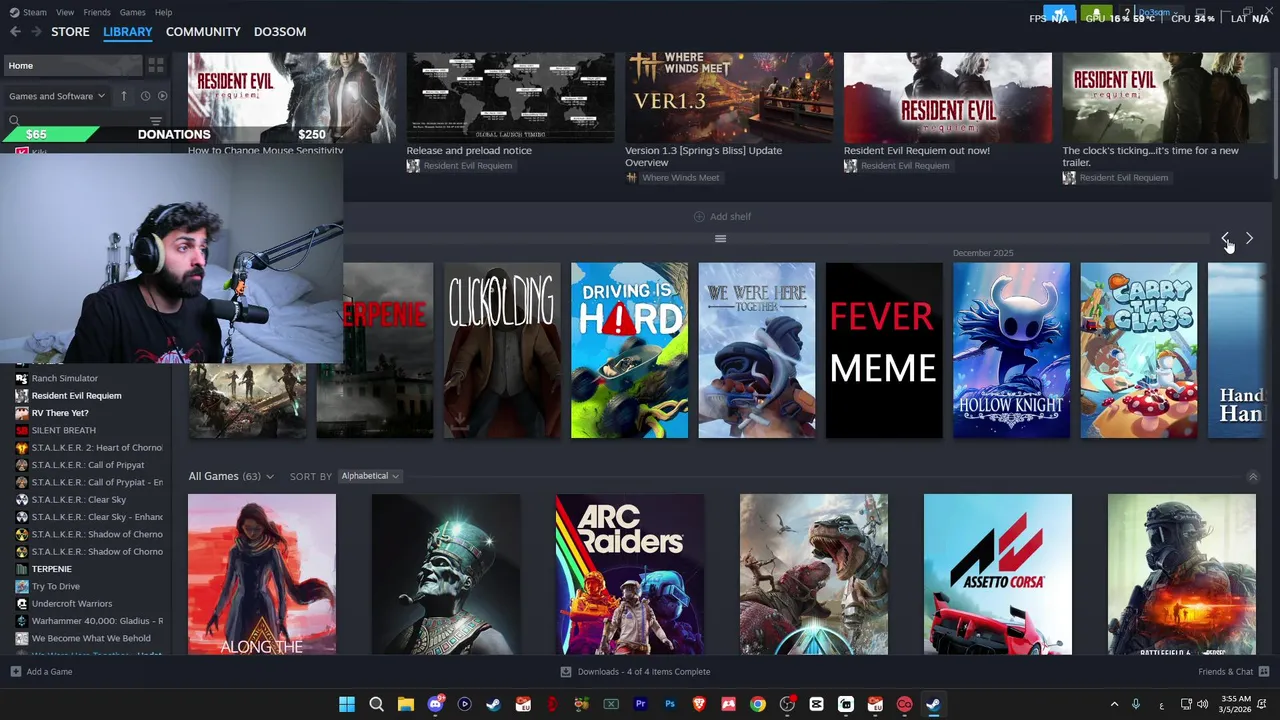Open Resident Evil Requiem out now news
Screen dimensions: 1280x720
947,111
